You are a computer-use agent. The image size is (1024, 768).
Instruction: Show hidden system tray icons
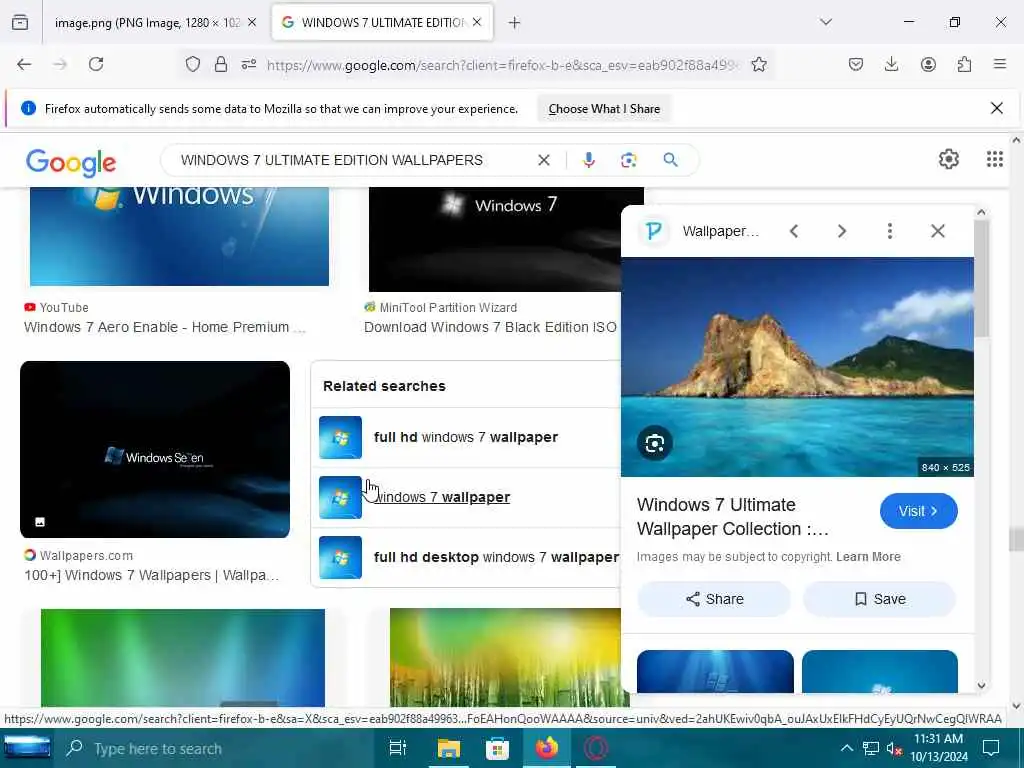[846, 748]
